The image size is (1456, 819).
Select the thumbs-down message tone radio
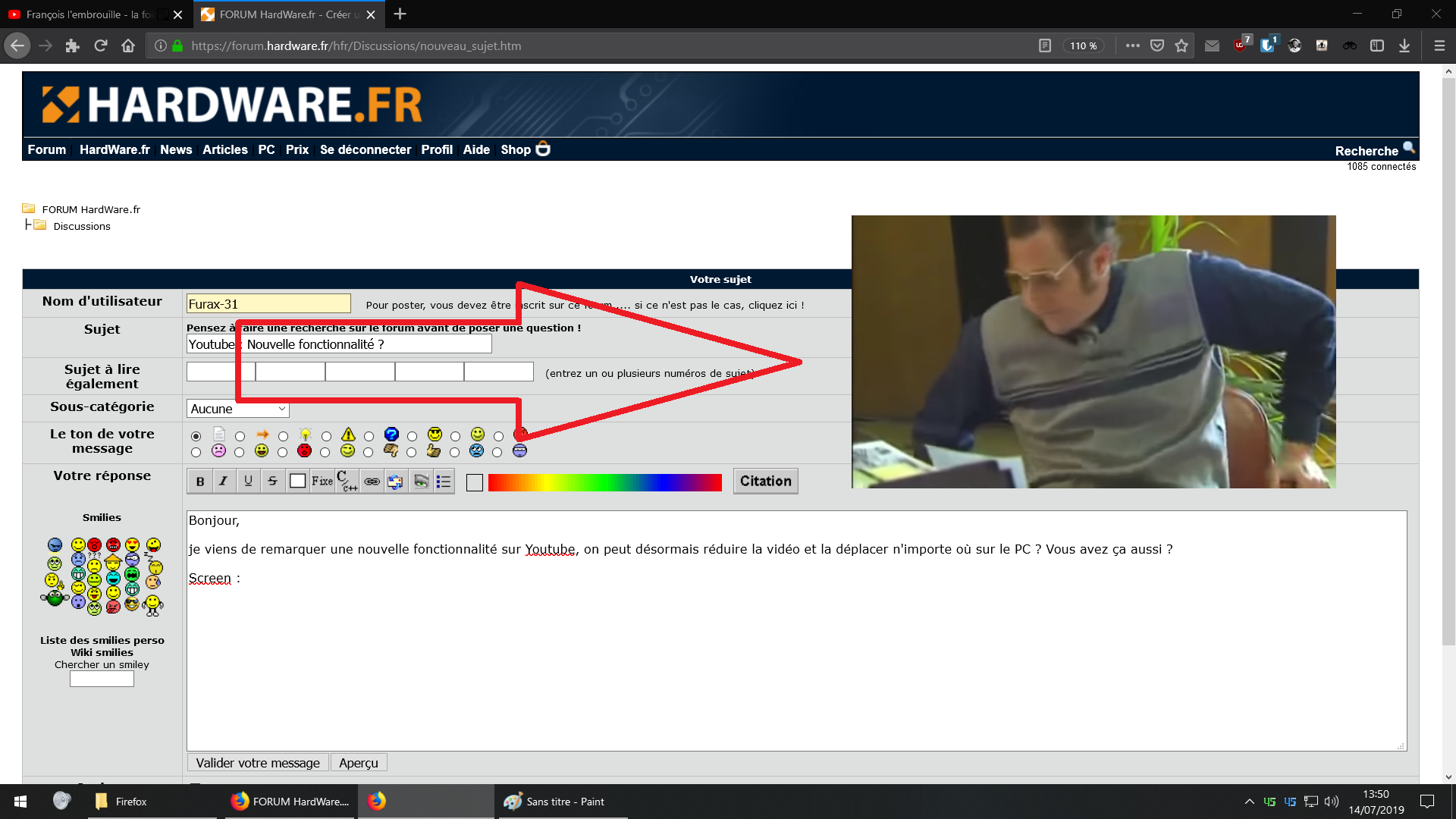click(369, 453)
